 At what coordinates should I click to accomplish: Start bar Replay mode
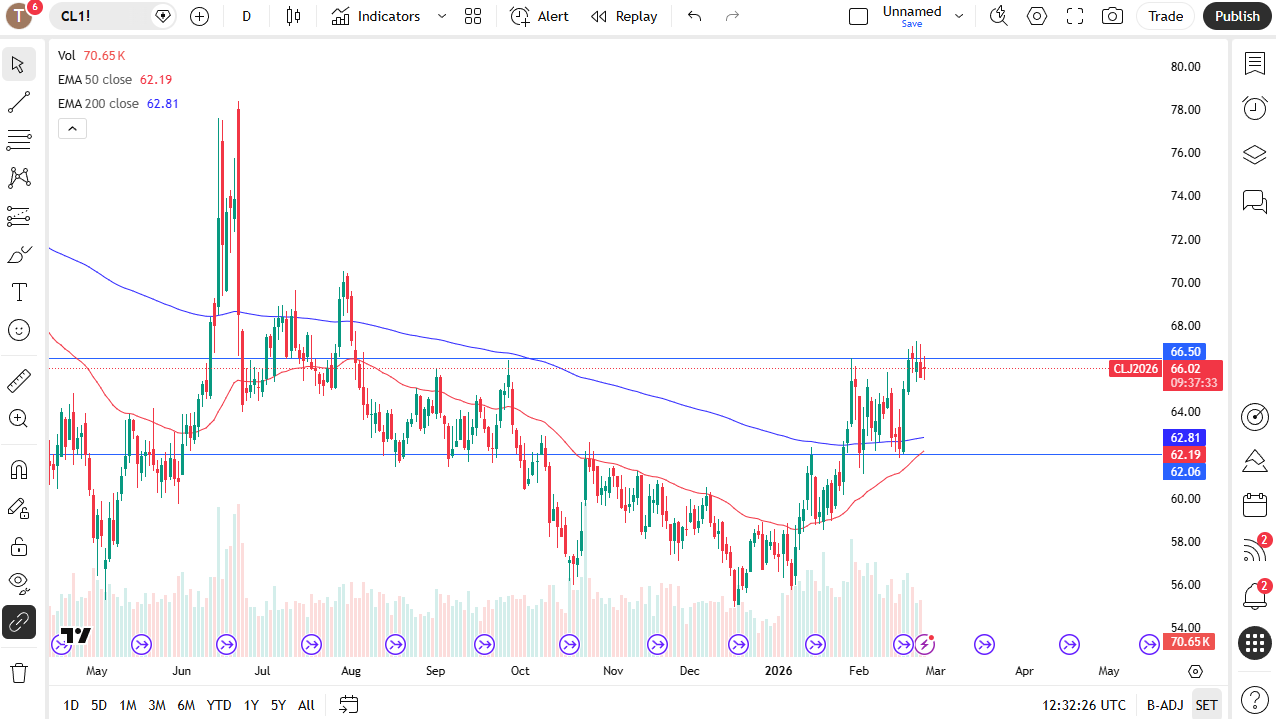(624, 16)
